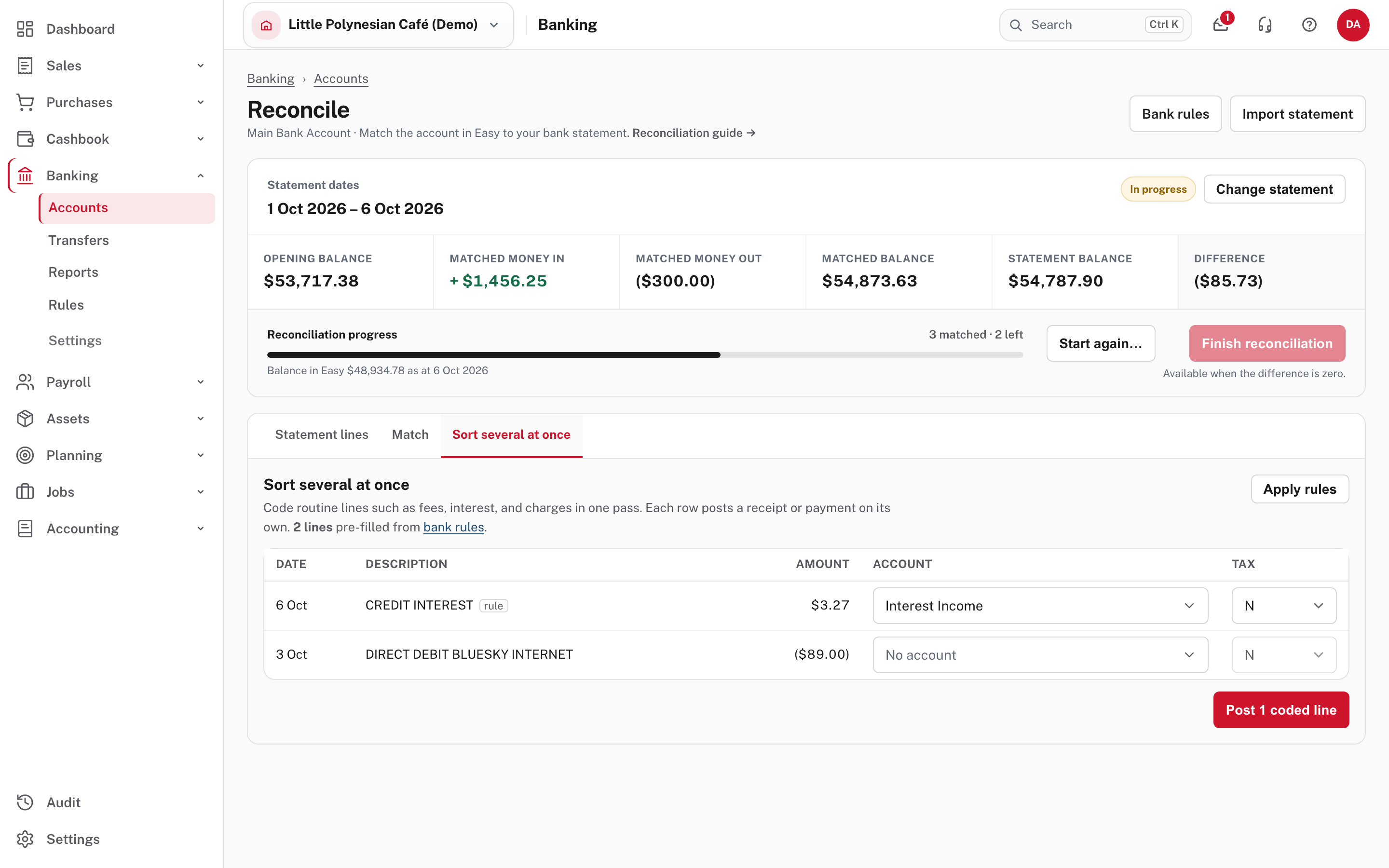Open the help question mark icon
Image resolution: width=1389 pixels, height=868 pixels.
click(x=1309, y=25)
